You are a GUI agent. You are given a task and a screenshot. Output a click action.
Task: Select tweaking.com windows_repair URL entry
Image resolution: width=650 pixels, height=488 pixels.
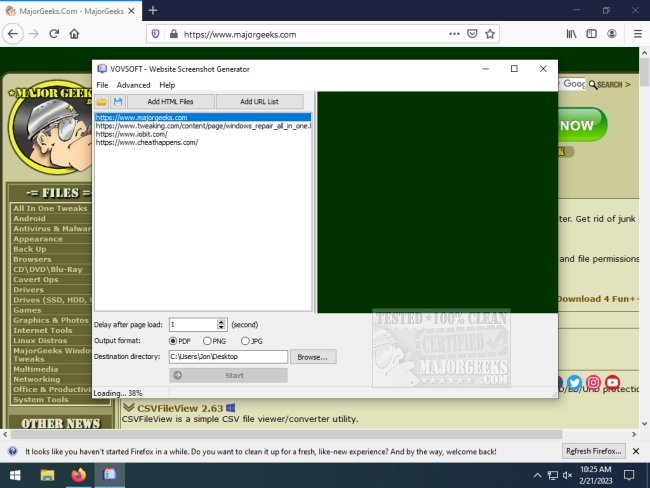(x=203, y=126)
